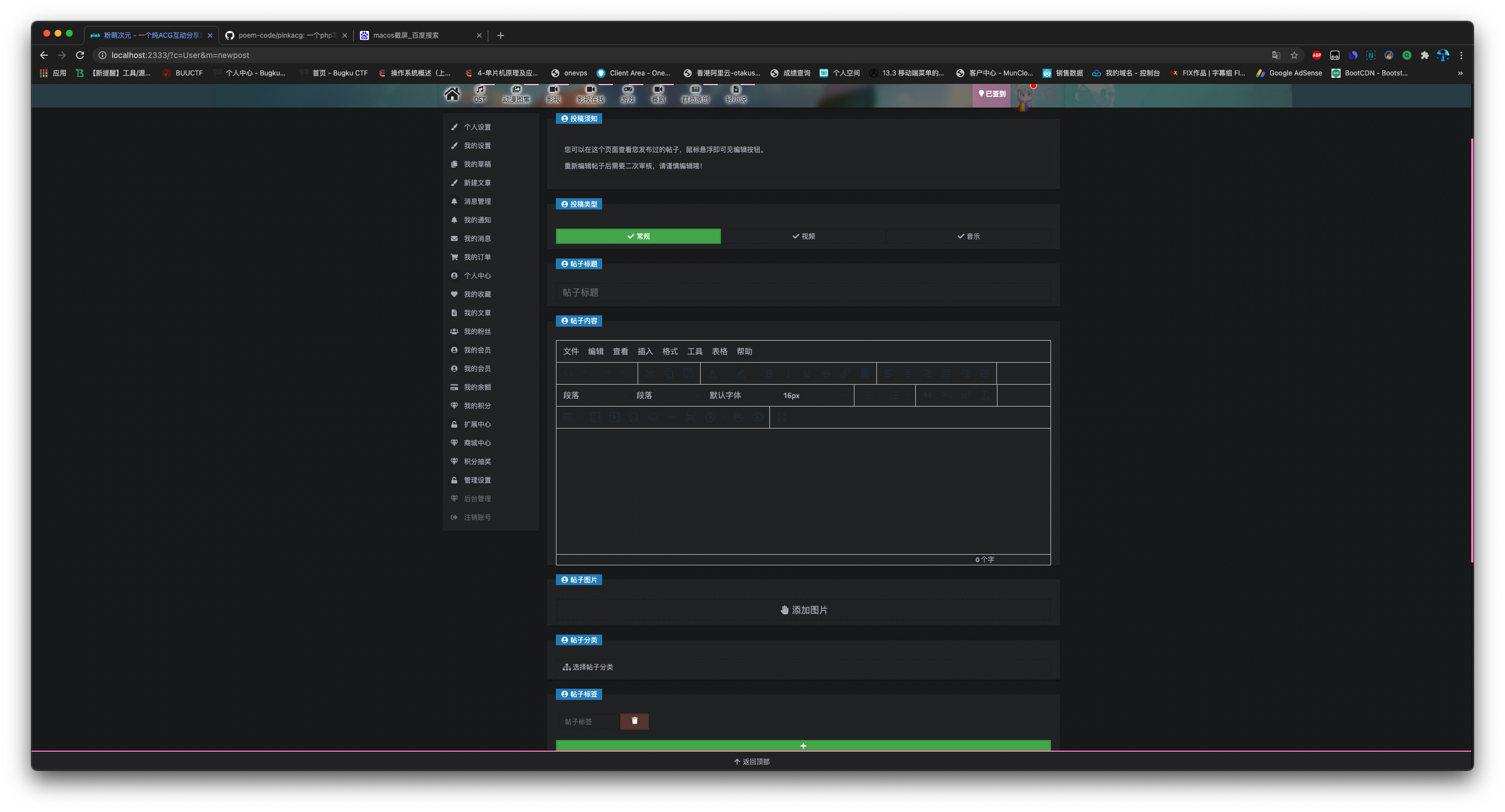Click the insert link editor icon

tap(846, 373)
